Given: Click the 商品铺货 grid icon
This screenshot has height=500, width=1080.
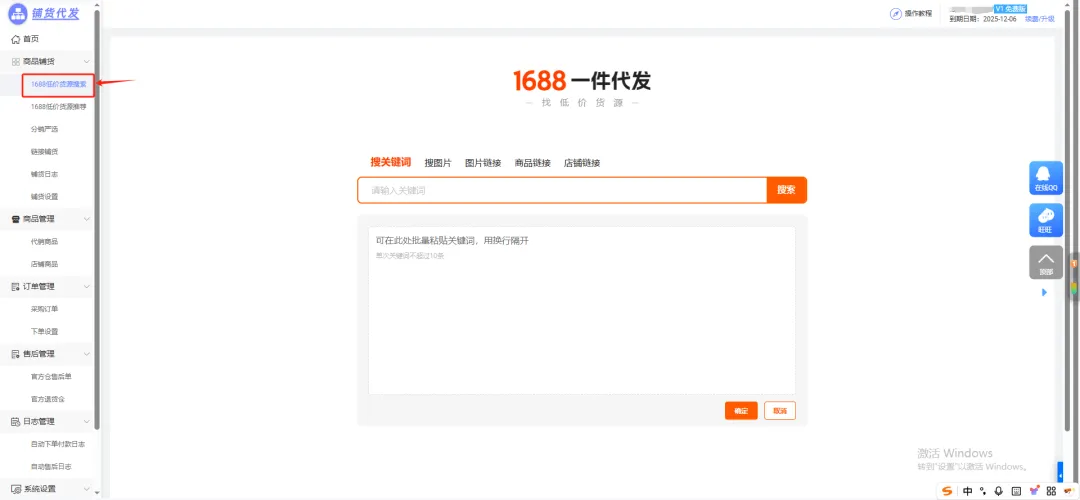Looking at the screenshot, I should point(15,62).
